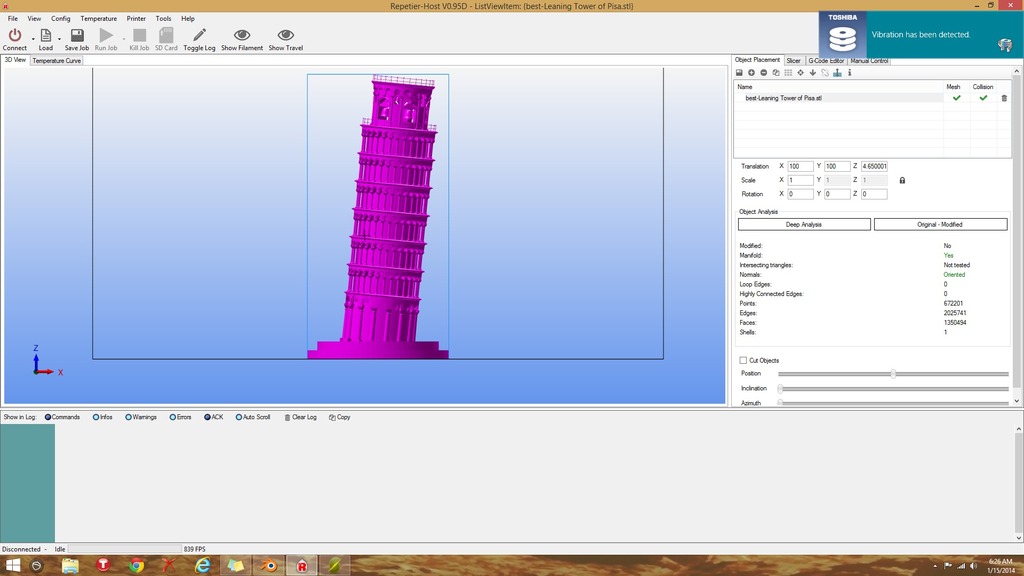The width and height of the screenshot is (1024, 576).
Task: Click Collision checkmark for Leaning Tower of Pisa
Action: 984,98
